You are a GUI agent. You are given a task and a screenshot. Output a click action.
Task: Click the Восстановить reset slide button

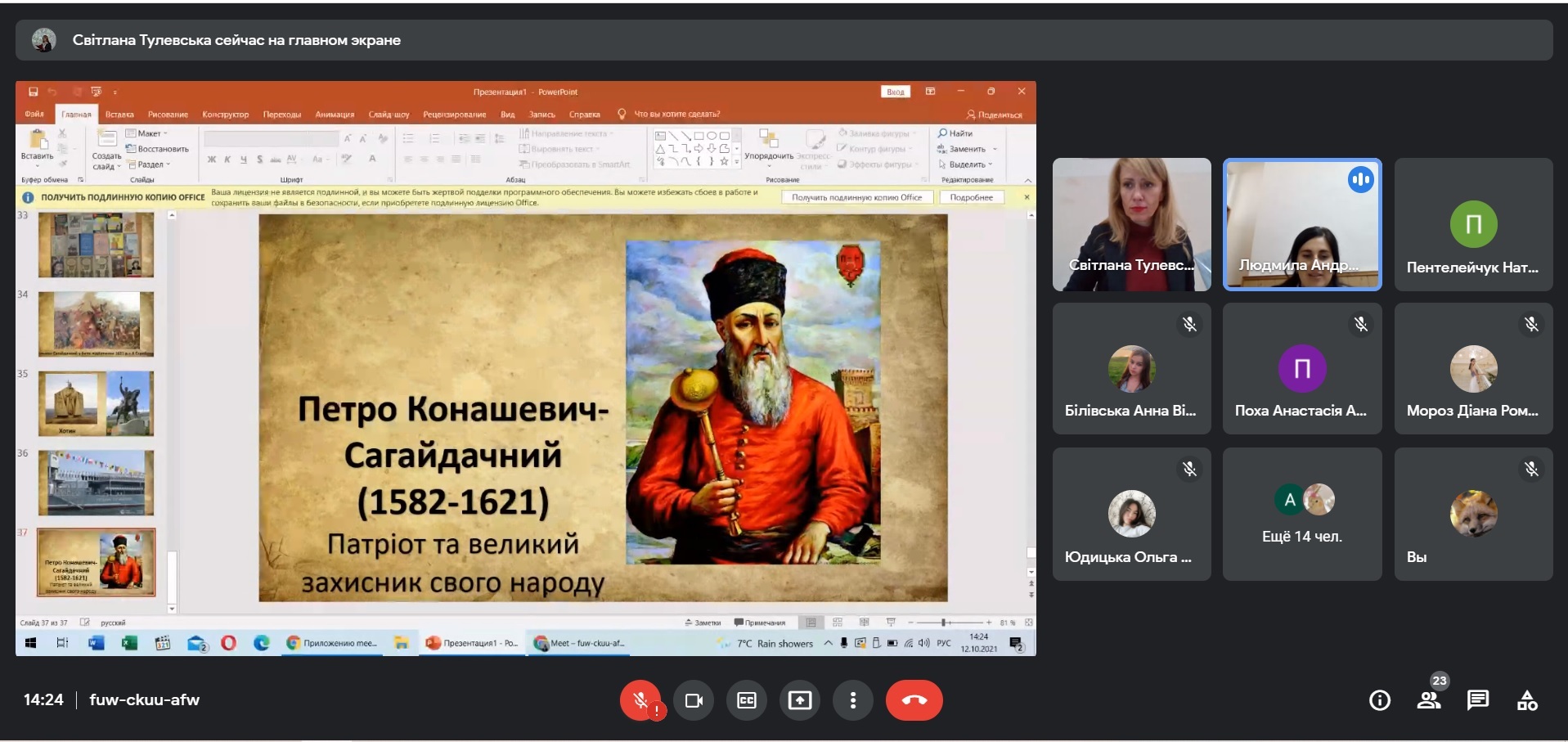coord(157,149)
